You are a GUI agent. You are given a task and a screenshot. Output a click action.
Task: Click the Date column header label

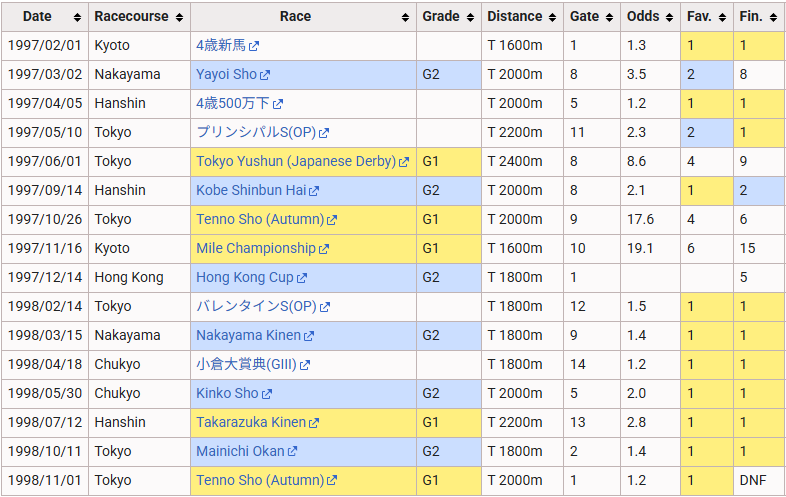point(37,17)
